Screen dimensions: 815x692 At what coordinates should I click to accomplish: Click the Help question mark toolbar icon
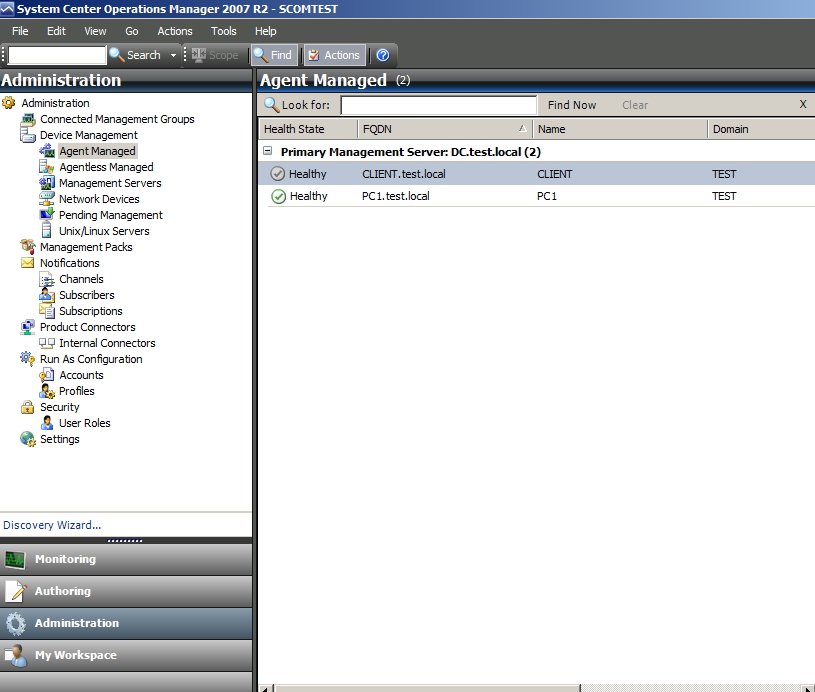pyautogui.click(x=382, y=55)
